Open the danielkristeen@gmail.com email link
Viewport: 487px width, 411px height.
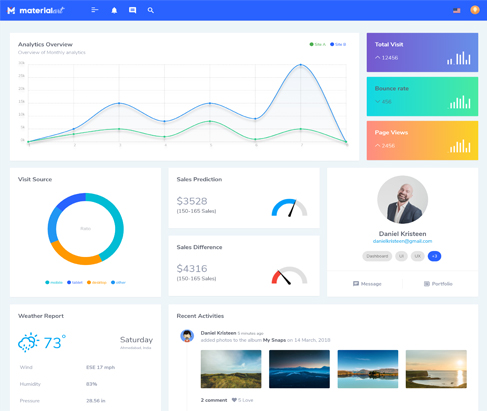tap(402, 241)
